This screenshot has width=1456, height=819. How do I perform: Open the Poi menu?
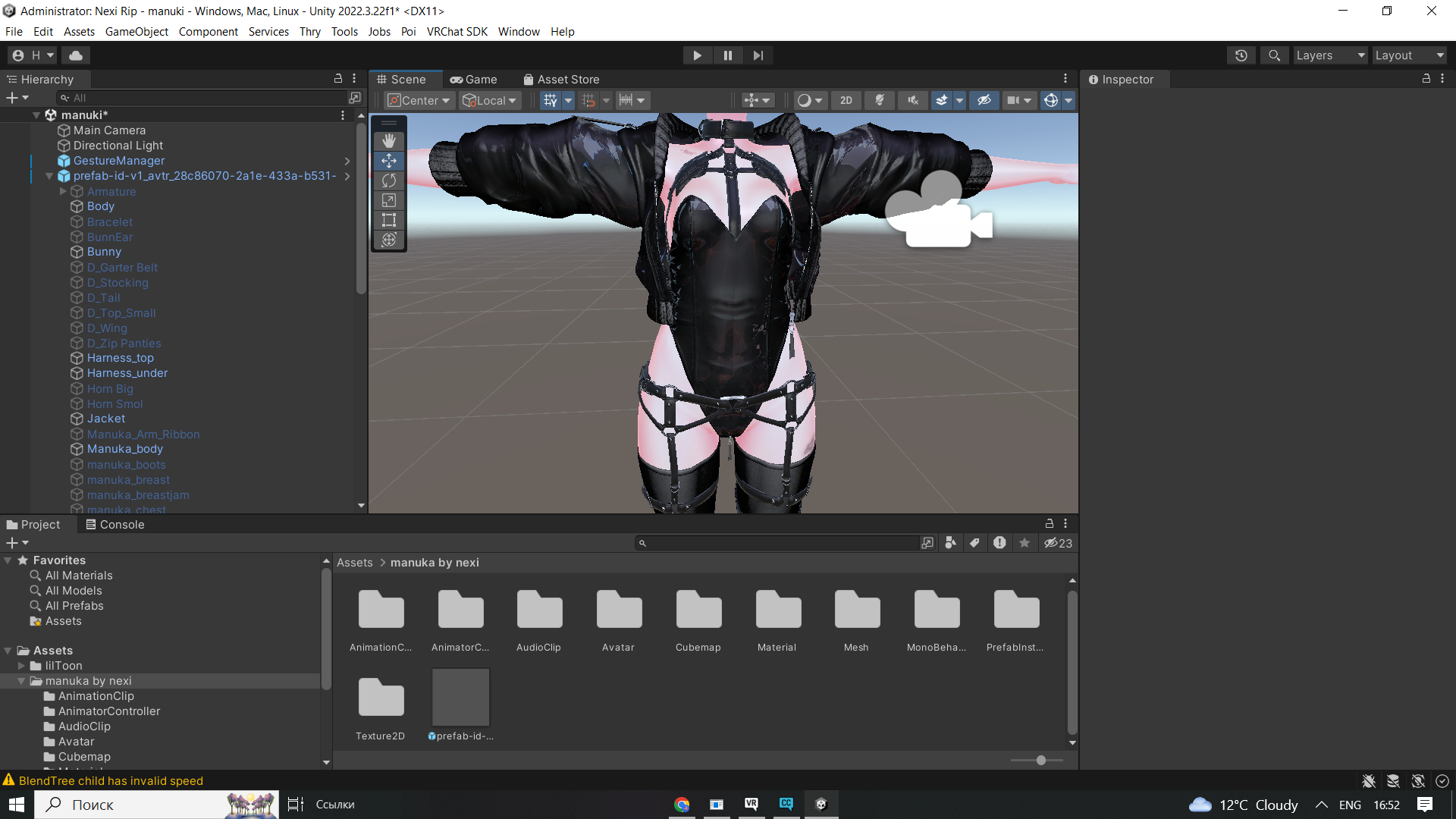pyautogui.click(x=408, y=31)
